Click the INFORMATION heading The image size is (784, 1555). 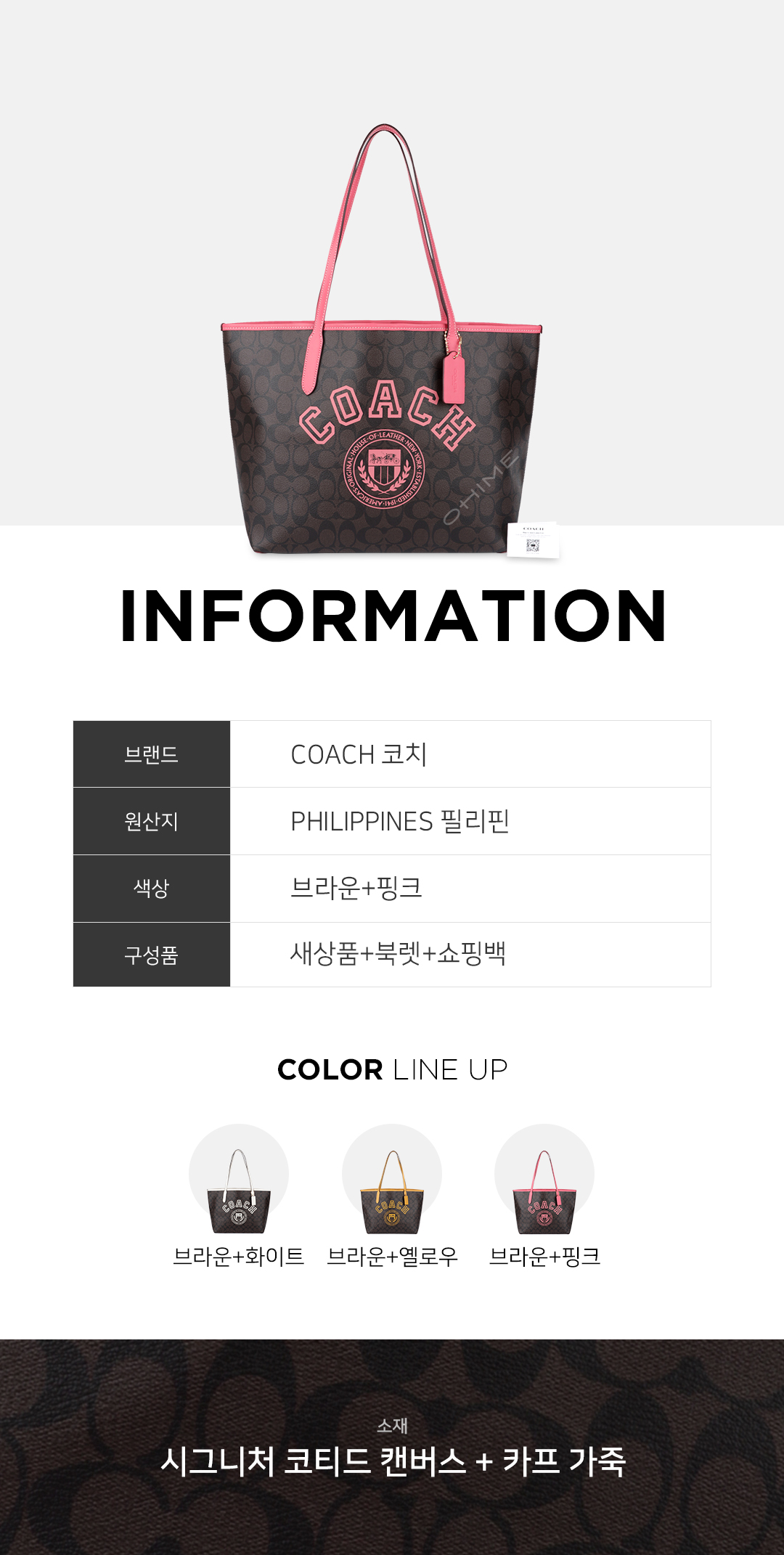pyautogui.click(x=393, y=616)
